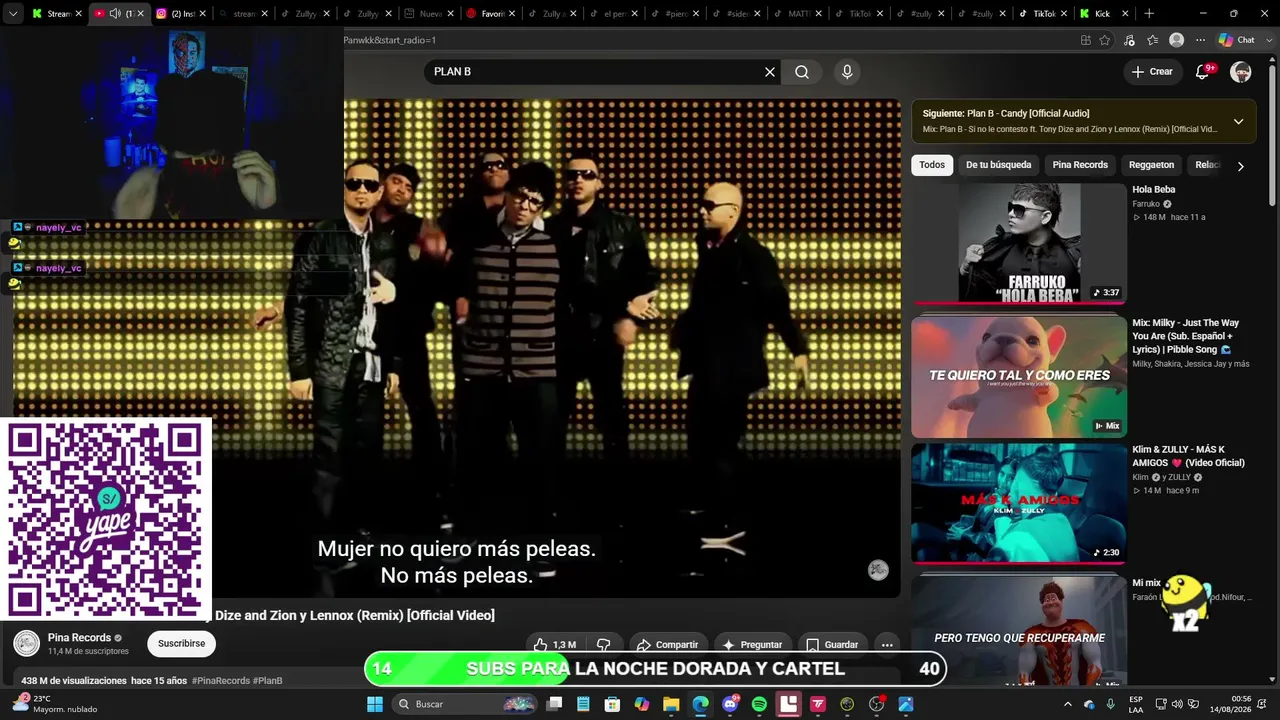This screenshot has height=720, width=1280.
Task: Save the video with Guardar button
Action: tap(832, 645)
